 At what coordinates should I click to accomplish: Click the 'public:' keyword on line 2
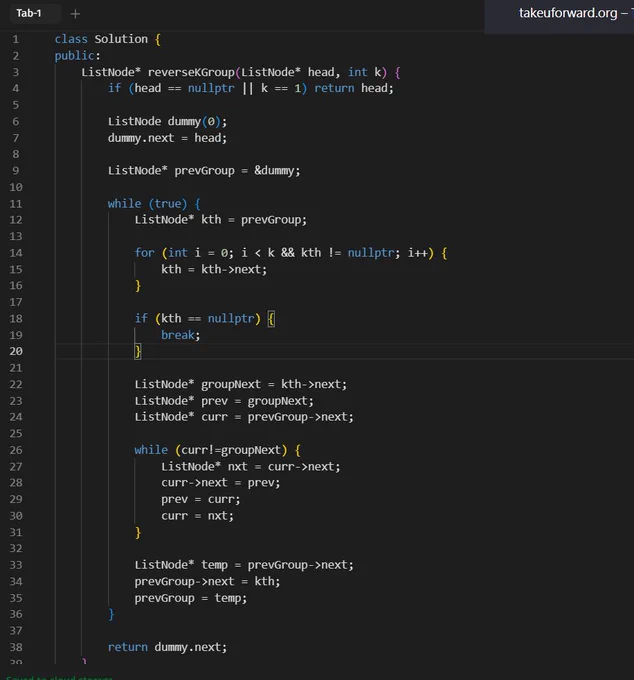point(78,56)
